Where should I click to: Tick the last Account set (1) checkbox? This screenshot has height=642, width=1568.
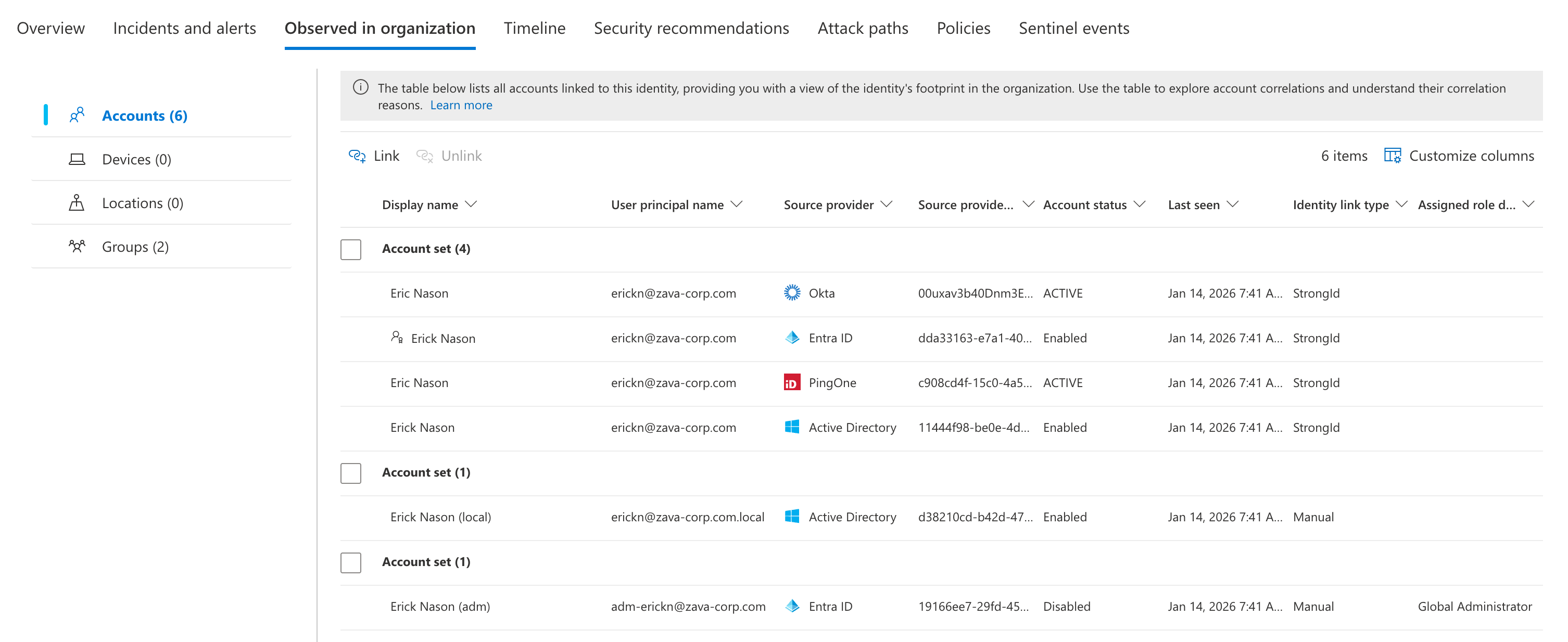(x=350, y=562)
